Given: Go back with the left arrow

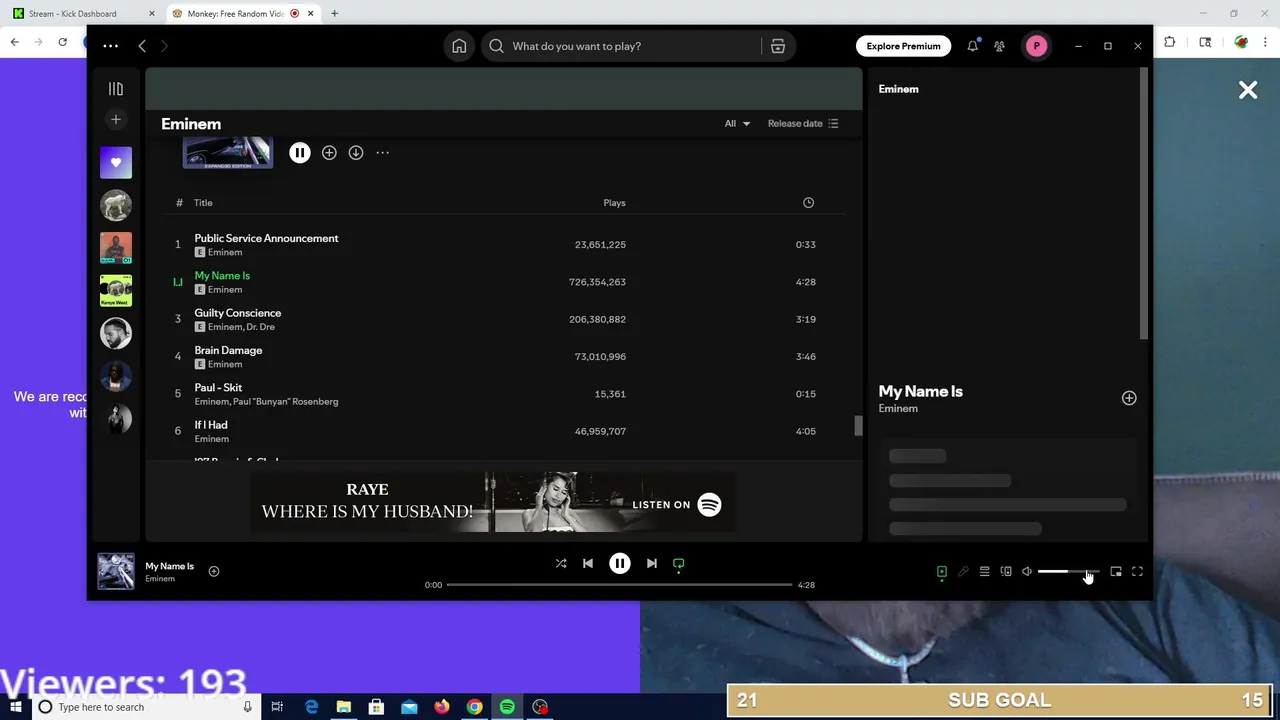Looking at the screenshot, I should coord(142,46).
